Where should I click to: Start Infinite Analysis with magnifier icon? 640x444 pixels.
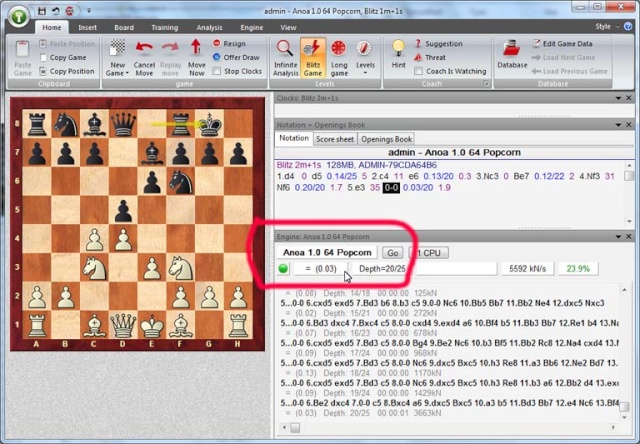point(285,58)
